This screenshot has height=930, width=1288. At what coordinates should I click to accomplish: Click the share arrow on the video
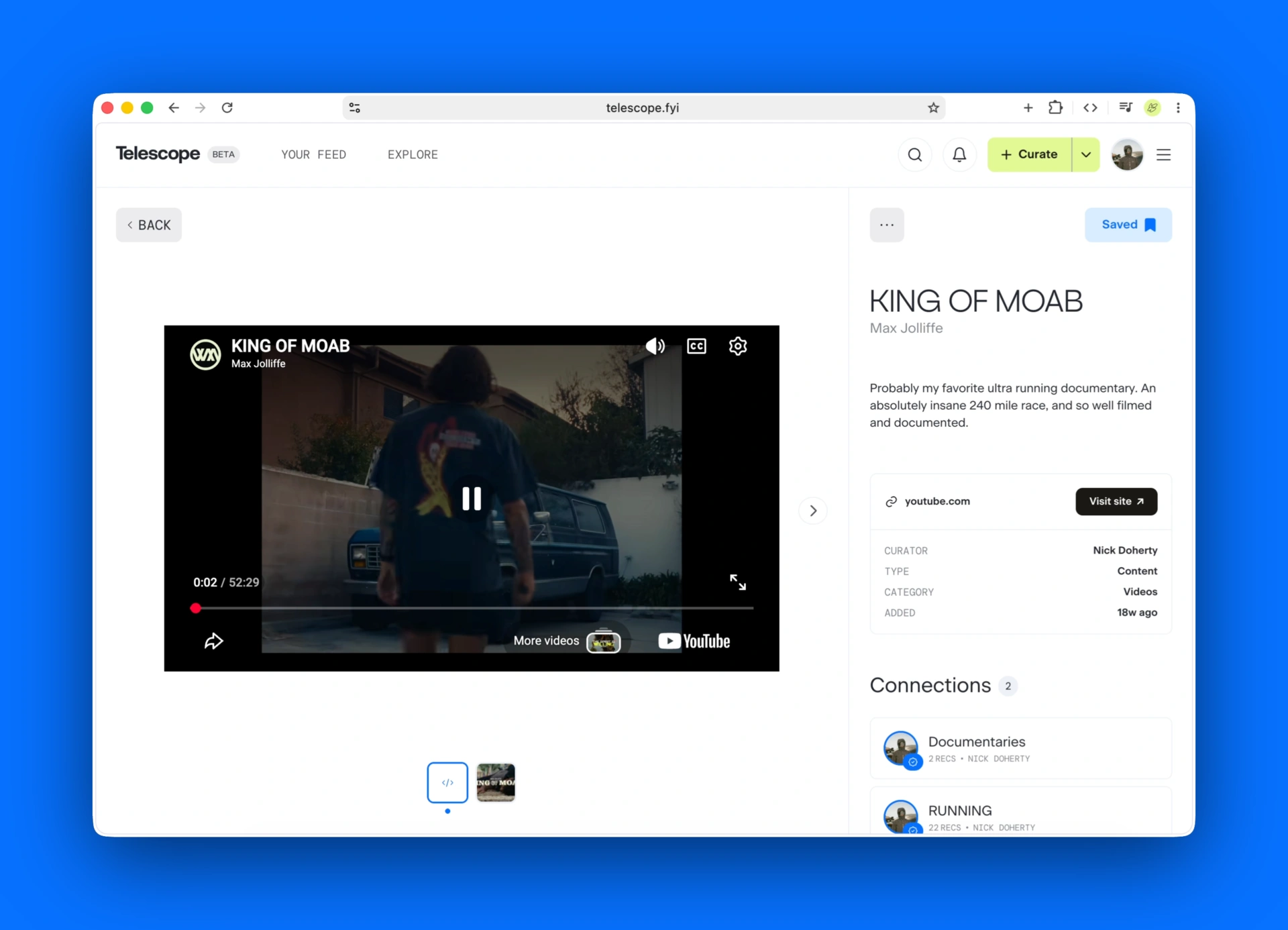pyautogui.click(x=213, y=641)
